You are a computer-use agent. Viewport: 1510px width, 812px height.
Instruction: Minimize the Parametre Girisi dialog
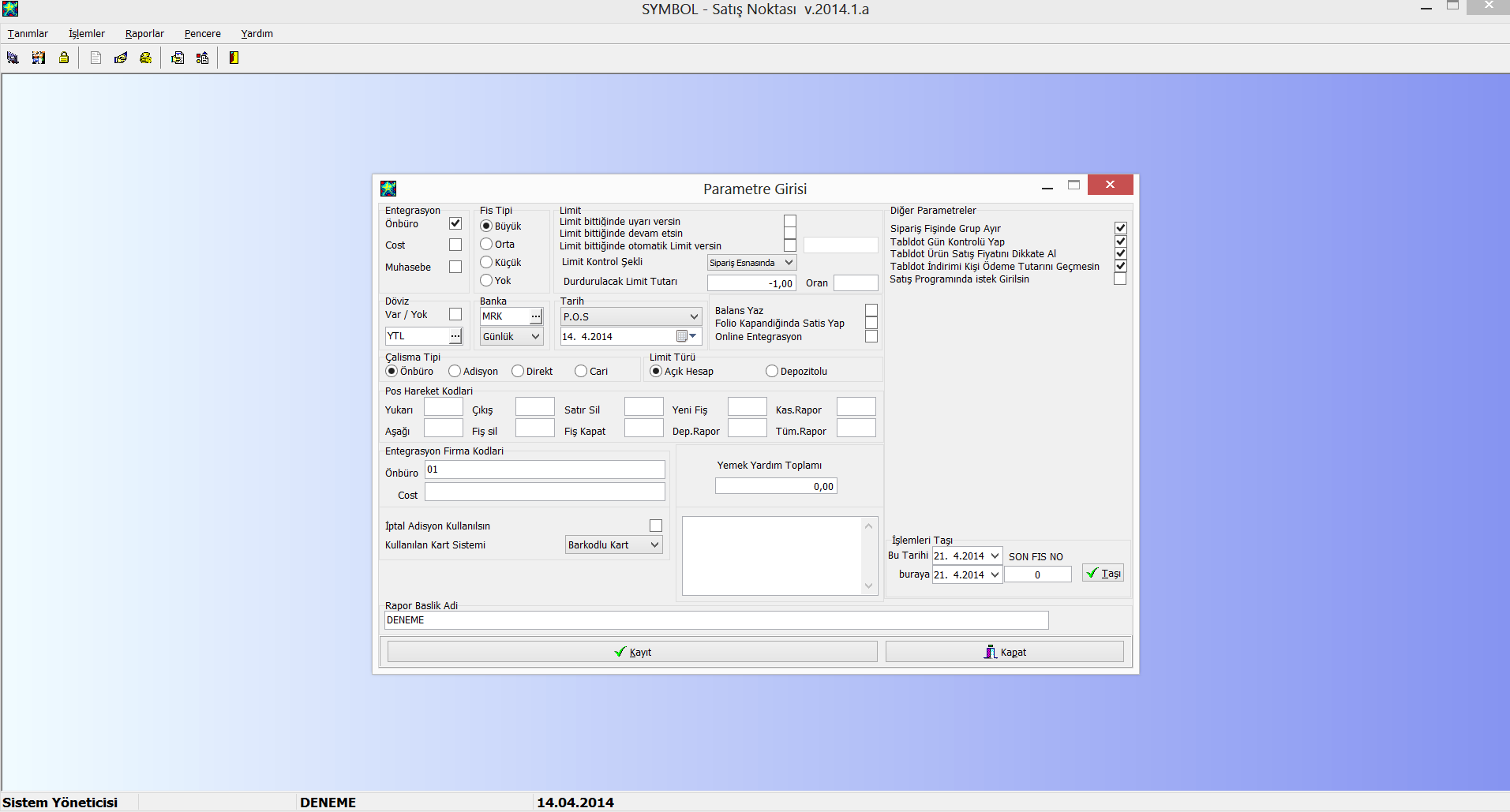(x=1047, y=187)
